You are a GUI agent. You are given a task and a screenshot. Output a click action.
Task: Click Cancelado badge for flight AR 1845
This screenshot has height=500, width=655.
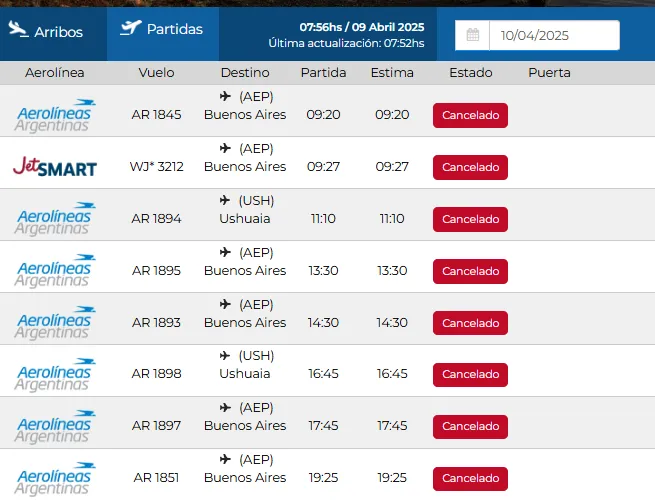(470, 115)
